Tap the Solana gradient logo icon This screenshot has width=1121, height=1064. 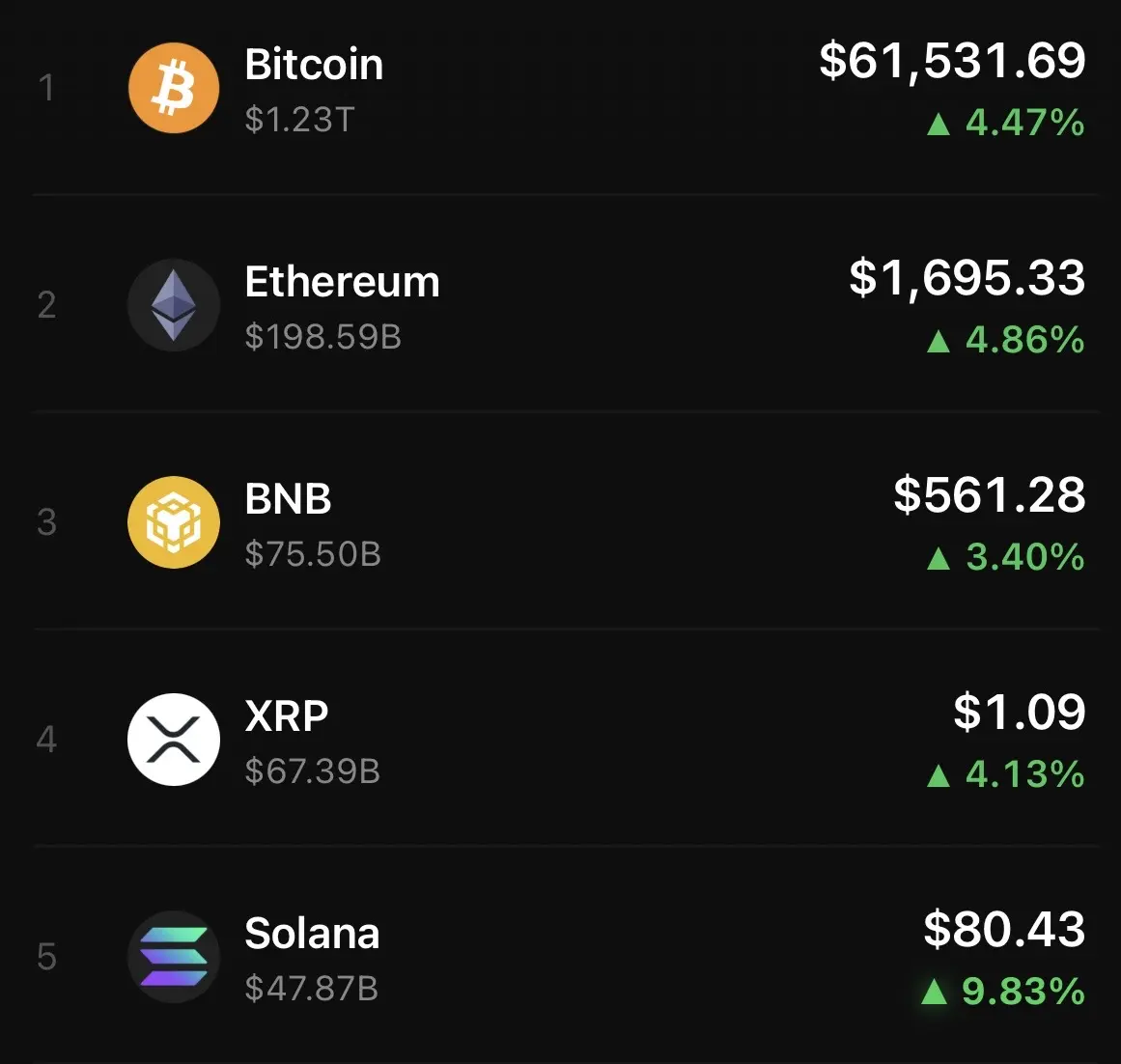click(174, 957)
